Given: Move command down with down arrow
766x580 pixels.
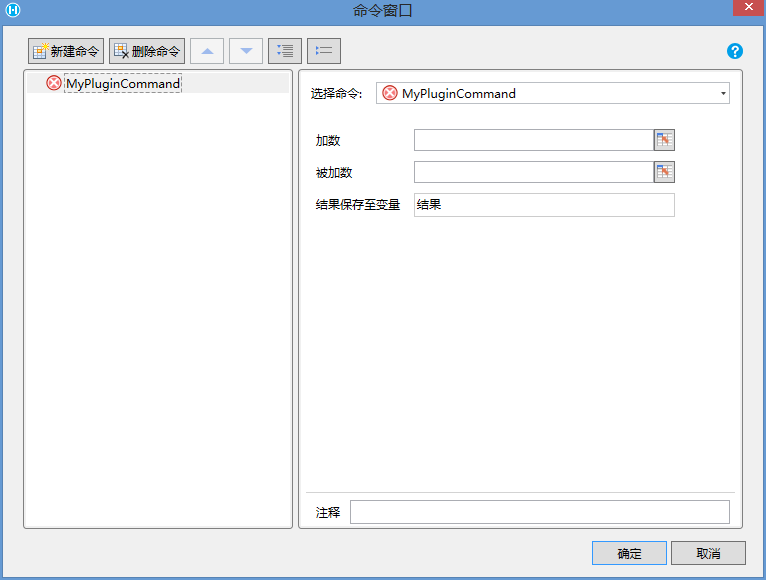Looking at the screenshot, I should [246, 51].
